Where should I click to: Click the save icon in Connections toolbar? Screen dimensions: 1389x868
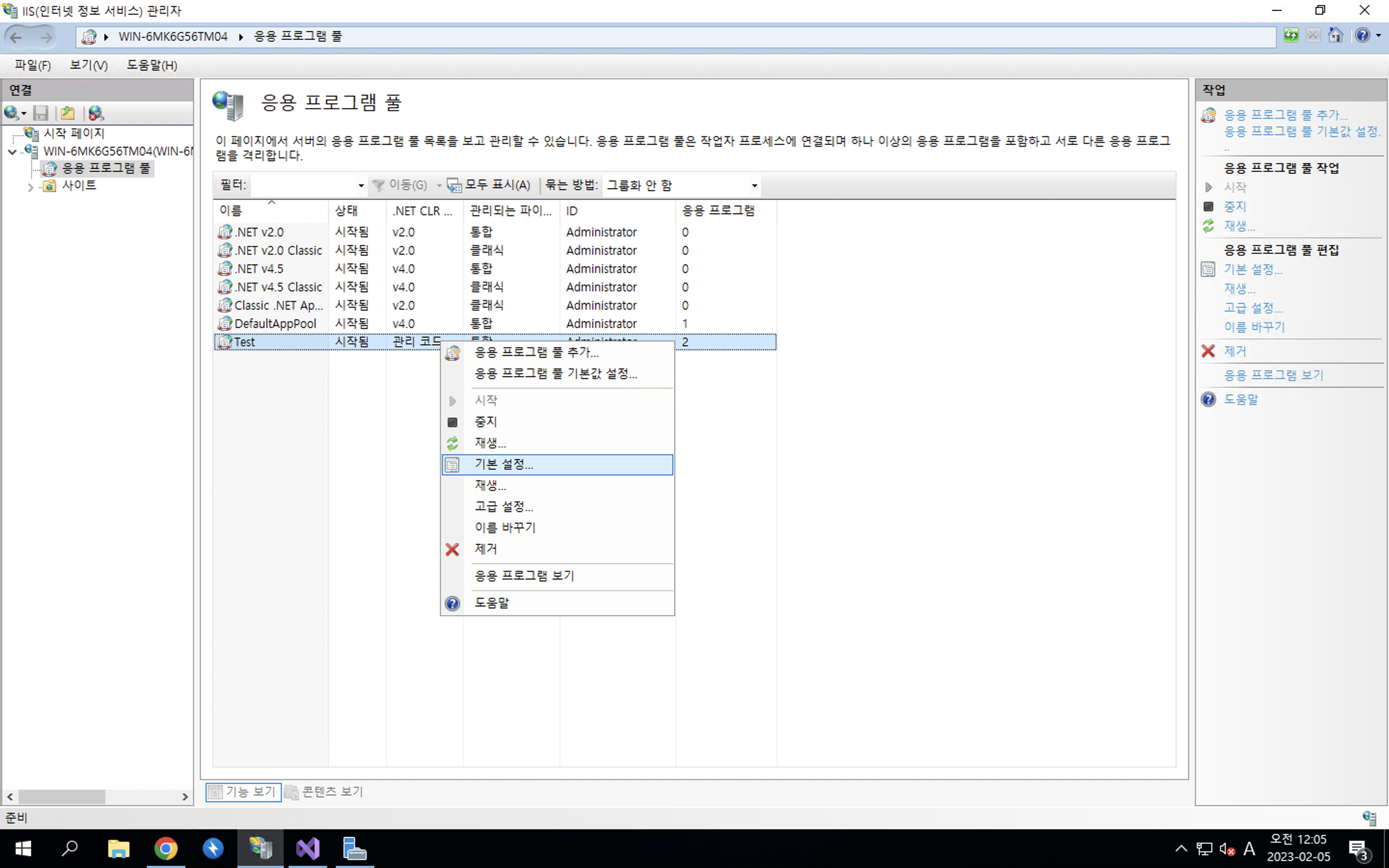click(x=41, y=113)
